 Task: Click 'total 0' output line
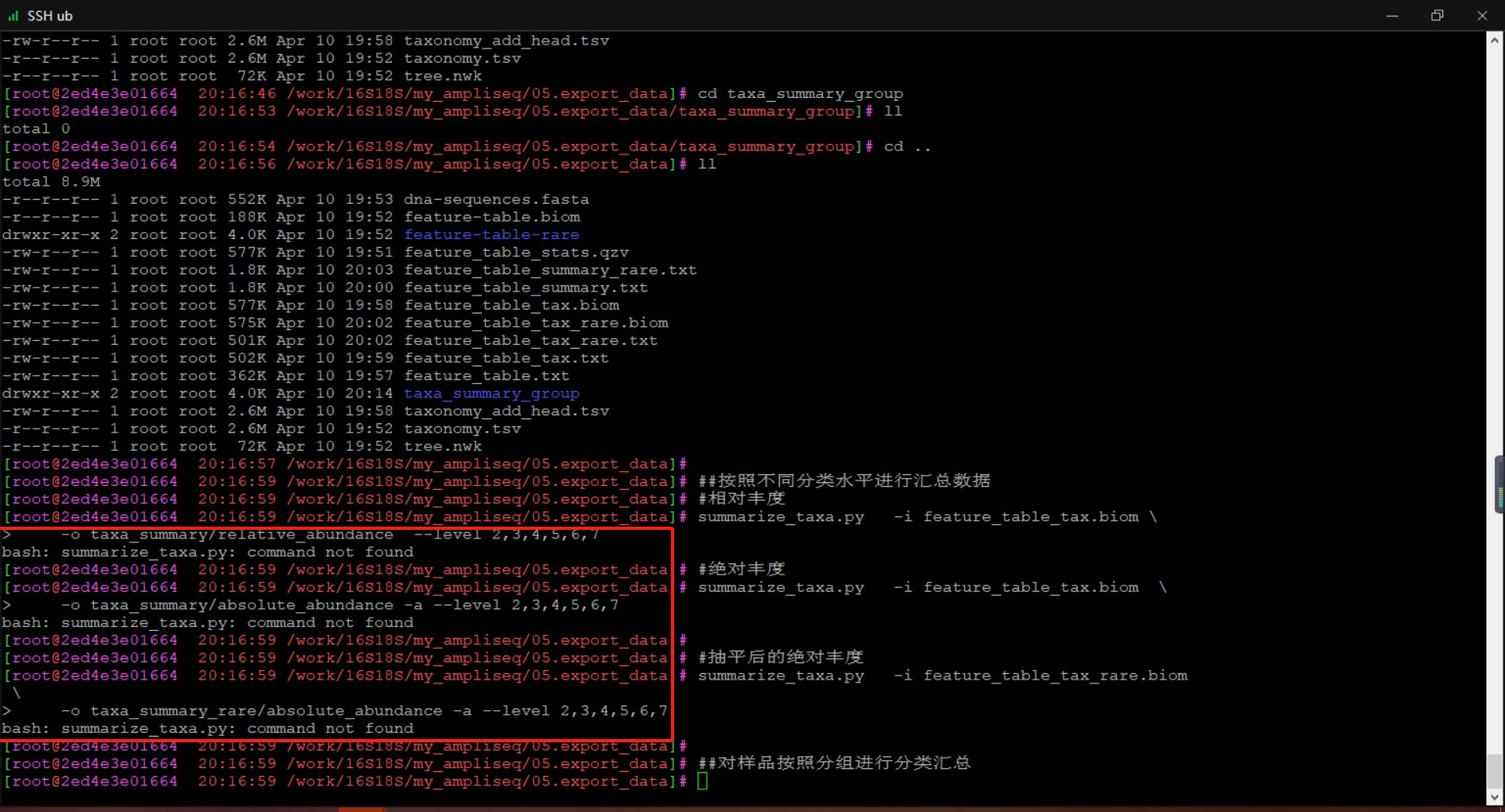click(x=36, y=129)
